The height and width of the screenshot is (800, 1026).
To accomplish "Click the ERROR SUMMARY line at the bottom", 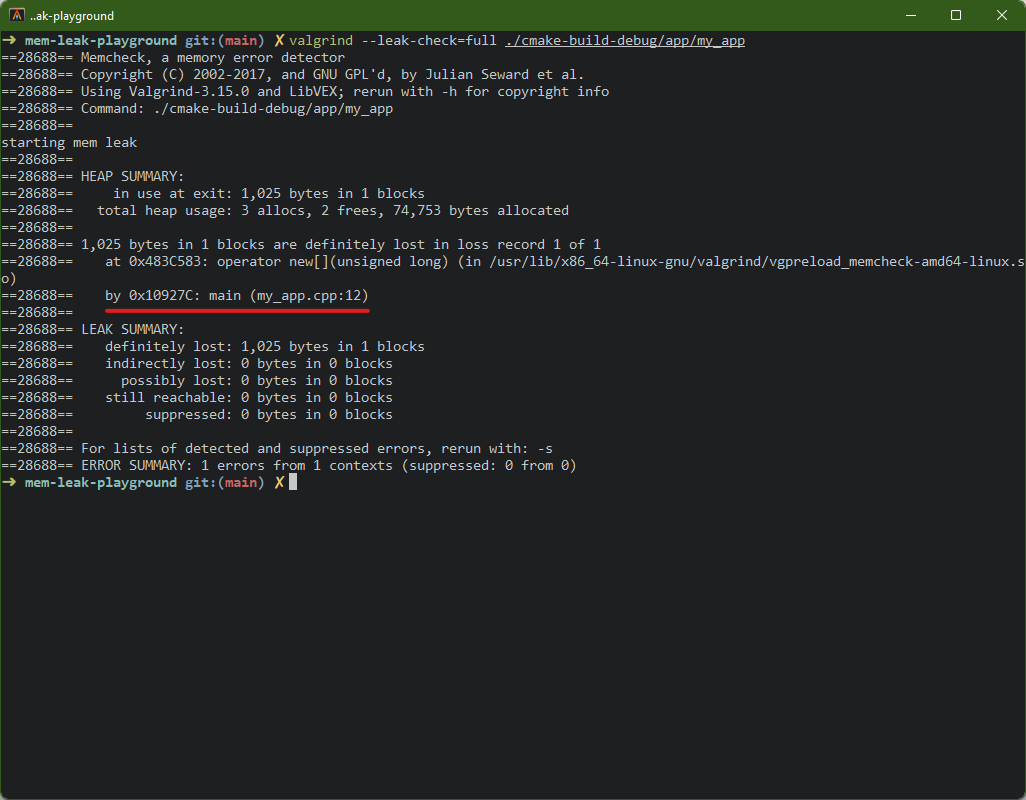I will pos(300,465).
